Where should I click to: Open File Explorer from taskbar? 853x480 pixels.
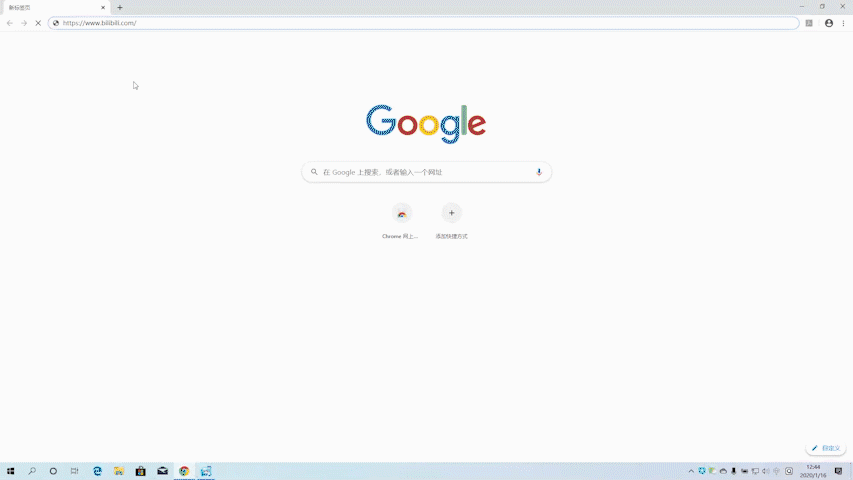click(x=119, y=471)
